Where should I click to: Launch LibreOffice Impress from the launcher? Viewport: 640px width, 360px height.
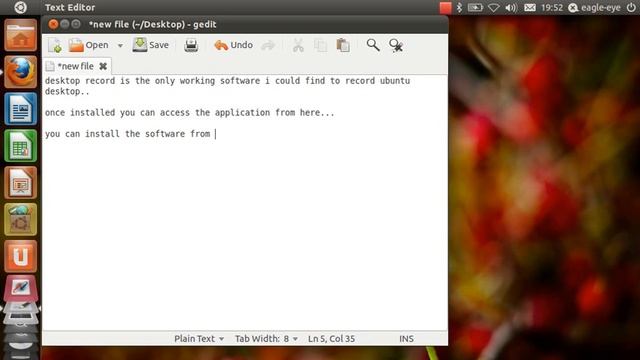[x=20, y=182]
